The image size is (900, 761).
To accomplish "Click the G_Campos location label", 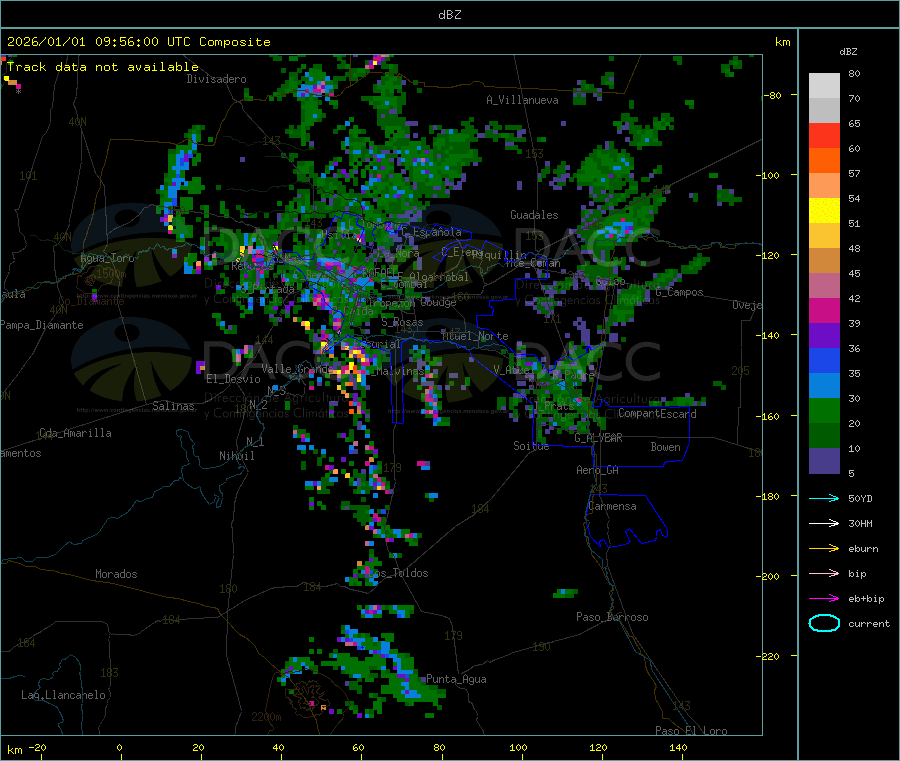I will (x=679, y=292).
